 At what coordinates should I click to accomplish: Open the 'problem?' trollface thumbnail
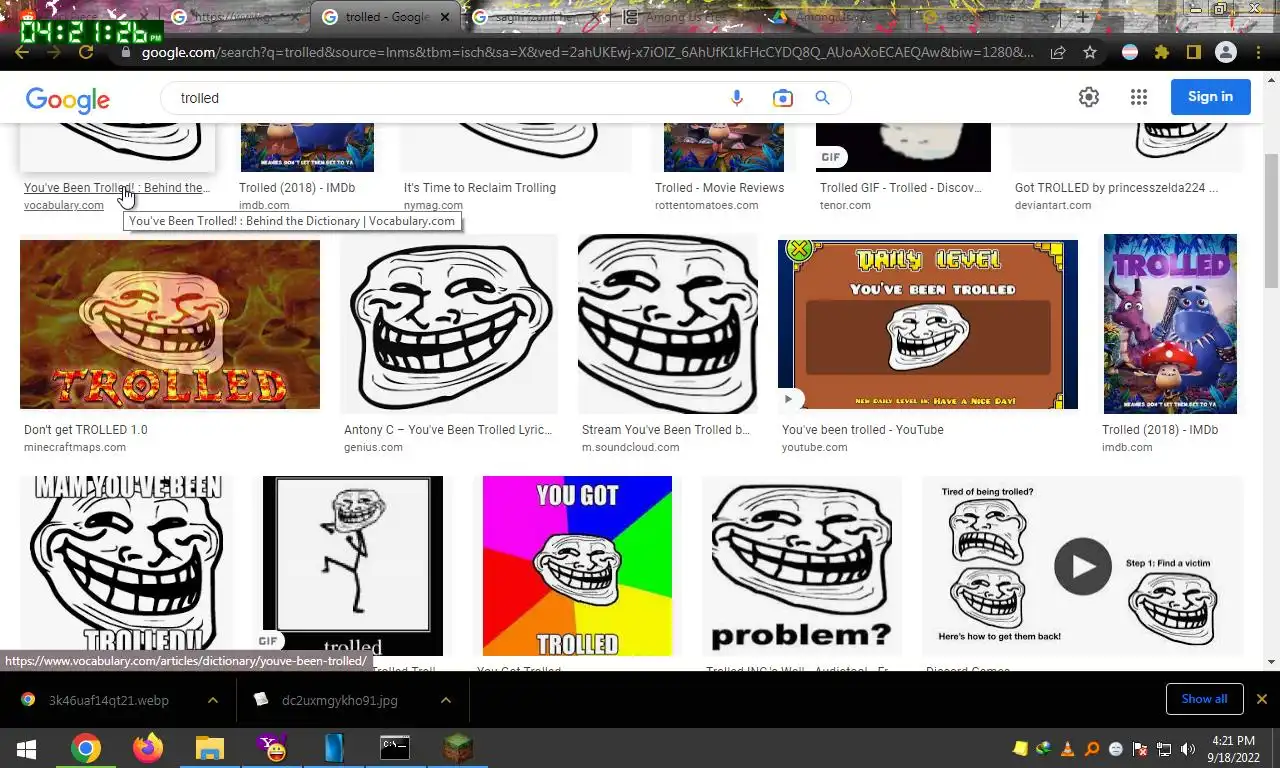(x=802, y=565)
